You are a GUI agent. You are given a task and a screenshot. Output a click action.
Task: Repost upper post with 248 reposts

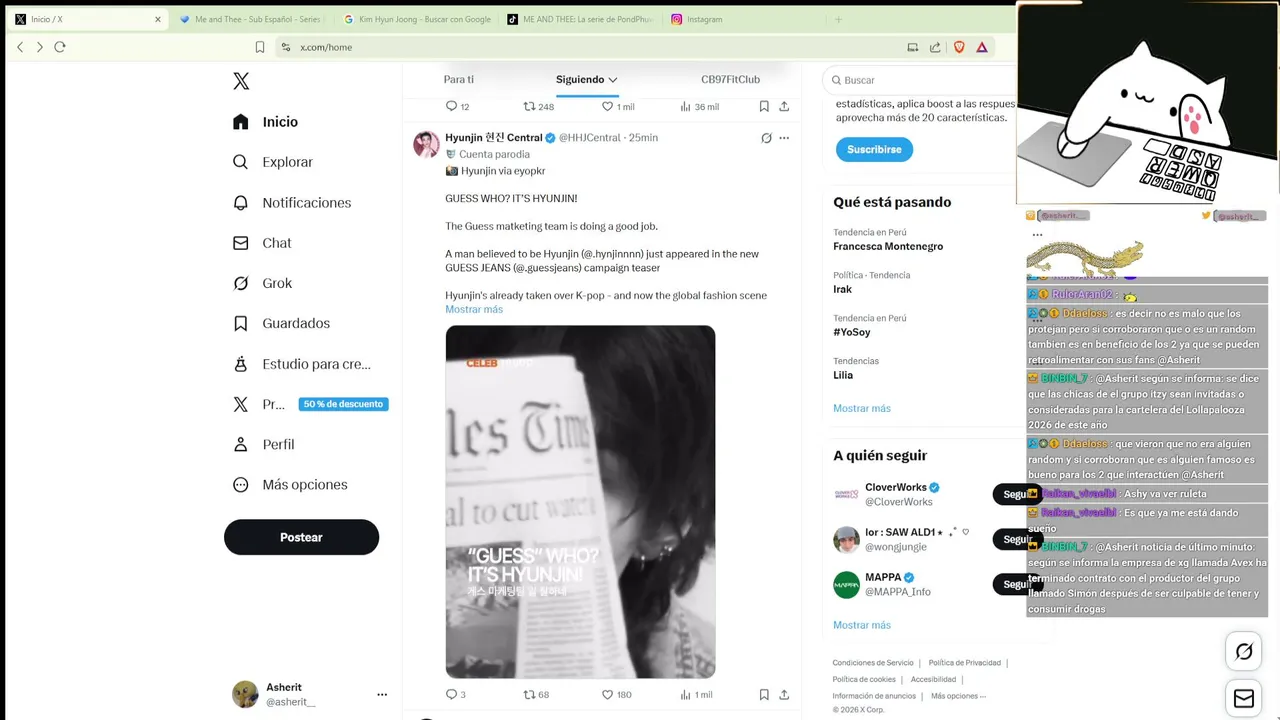[x=539, y=106]
